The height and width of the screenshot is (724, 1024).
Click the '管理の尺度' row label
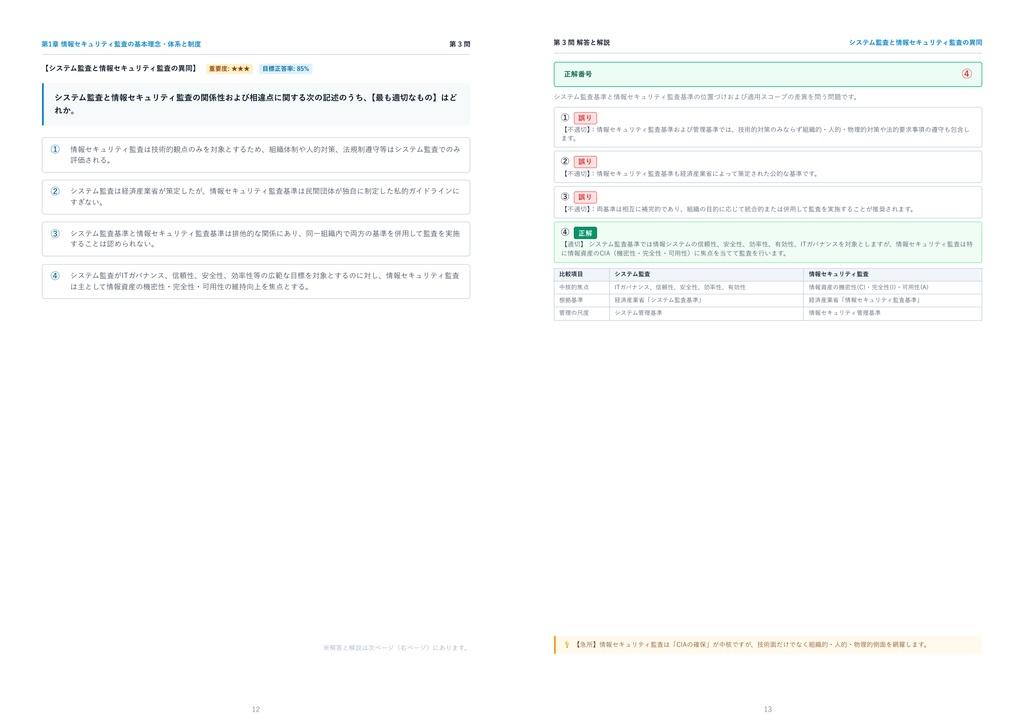point(574,313)
